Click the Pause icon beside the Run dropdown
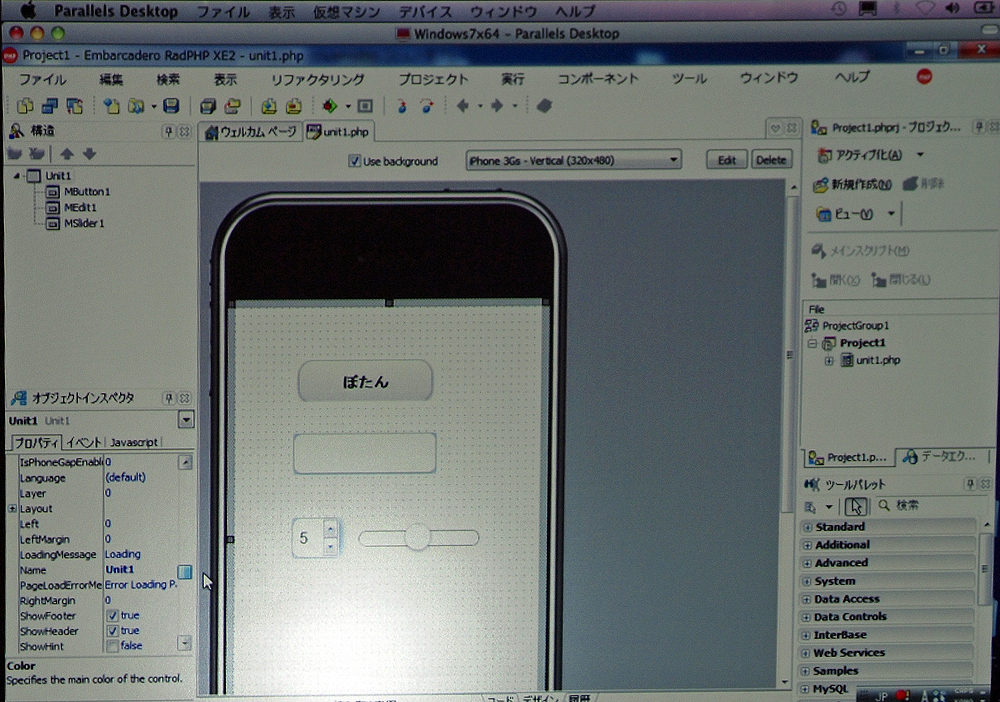Viewport: 1000px width, 702px height. 365,106
